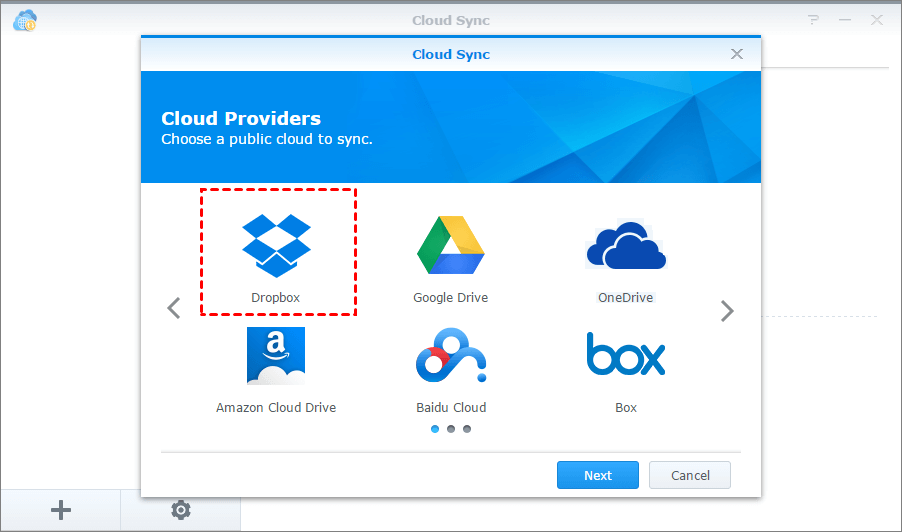902x532 pixels.
Task: Click the OneDrive label text
Action: click(x=625, y=297)
